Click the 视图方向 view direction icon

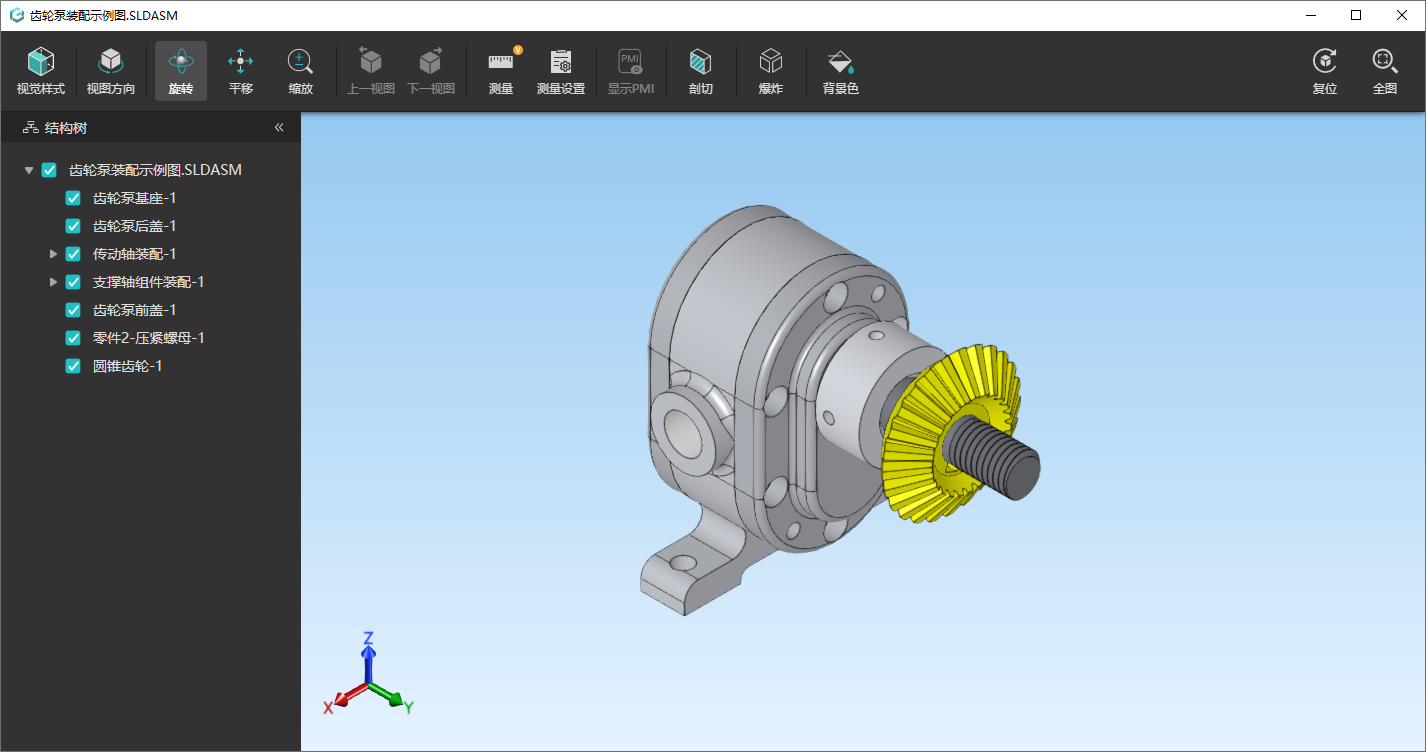[110, 71]
